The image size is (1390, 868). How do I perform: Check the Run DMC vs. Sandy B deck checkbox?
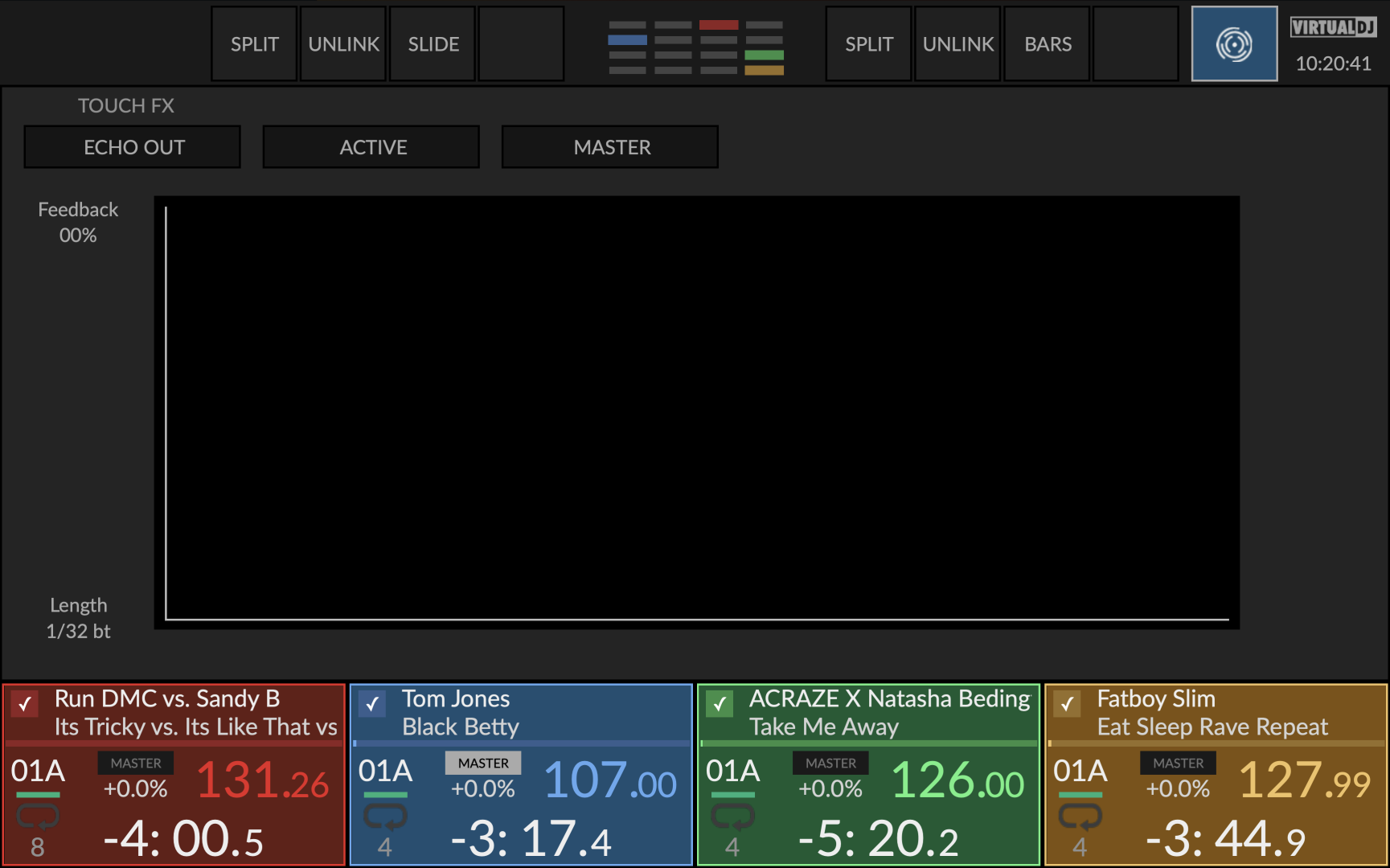coord(25,704)
